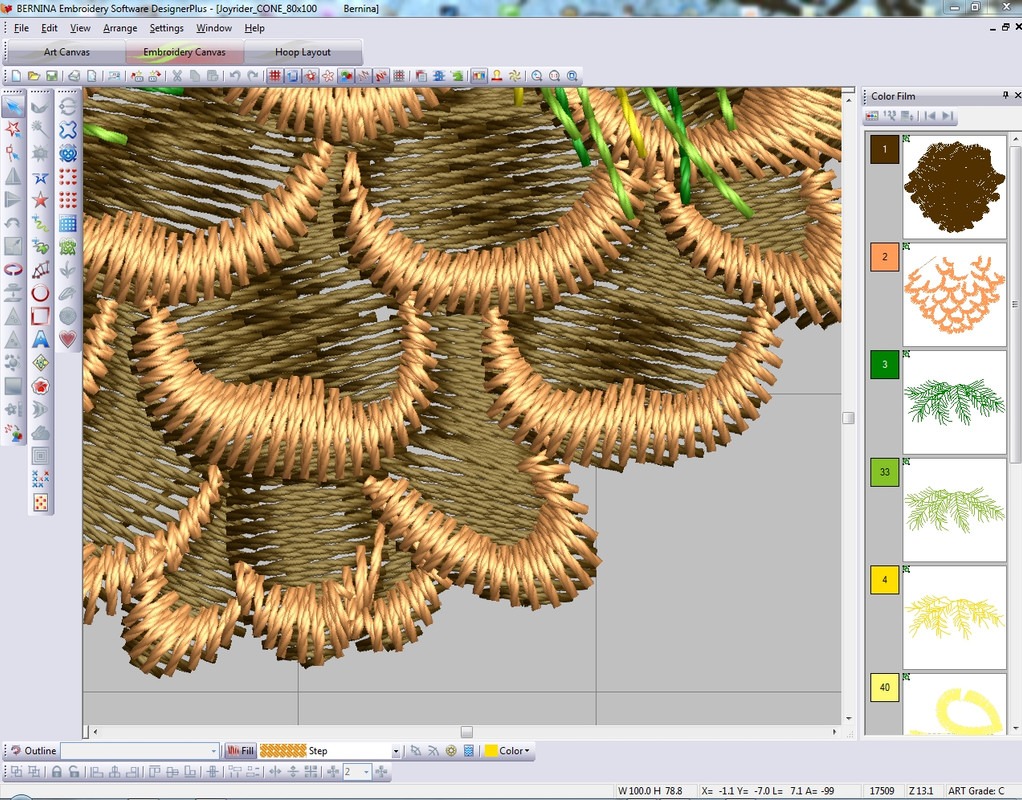Image resolution: width=1022 pixels, height=800 pixels.
Task: Click the Open file folder icon
Action: (34, 76)
